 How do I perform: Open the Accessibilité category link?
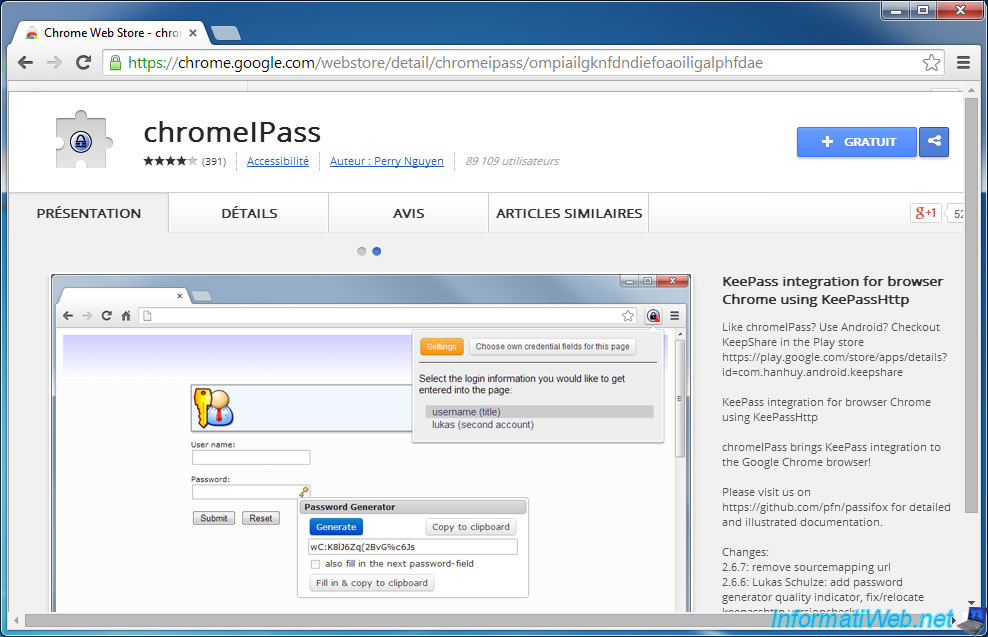[278, 161]
